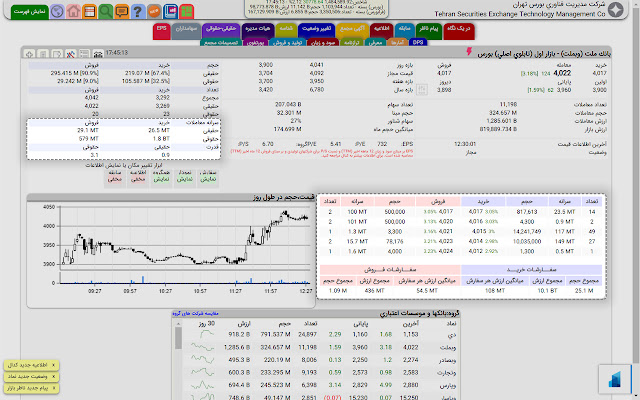Open the تصمیمات مجمع sub-tab
Image resolution: width=640 pixels, height=400 pixels.
click(221, 42)
